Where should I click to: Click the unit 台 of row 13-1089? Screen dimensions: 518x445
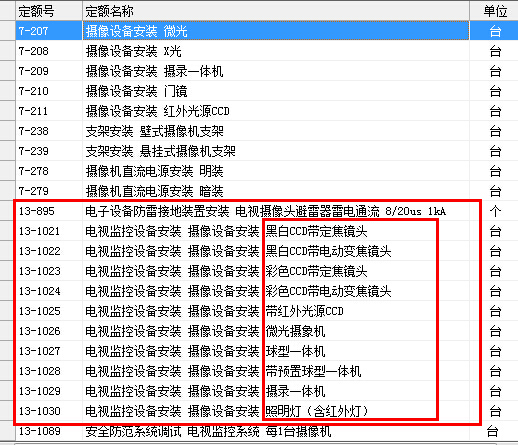click(493, 431)
